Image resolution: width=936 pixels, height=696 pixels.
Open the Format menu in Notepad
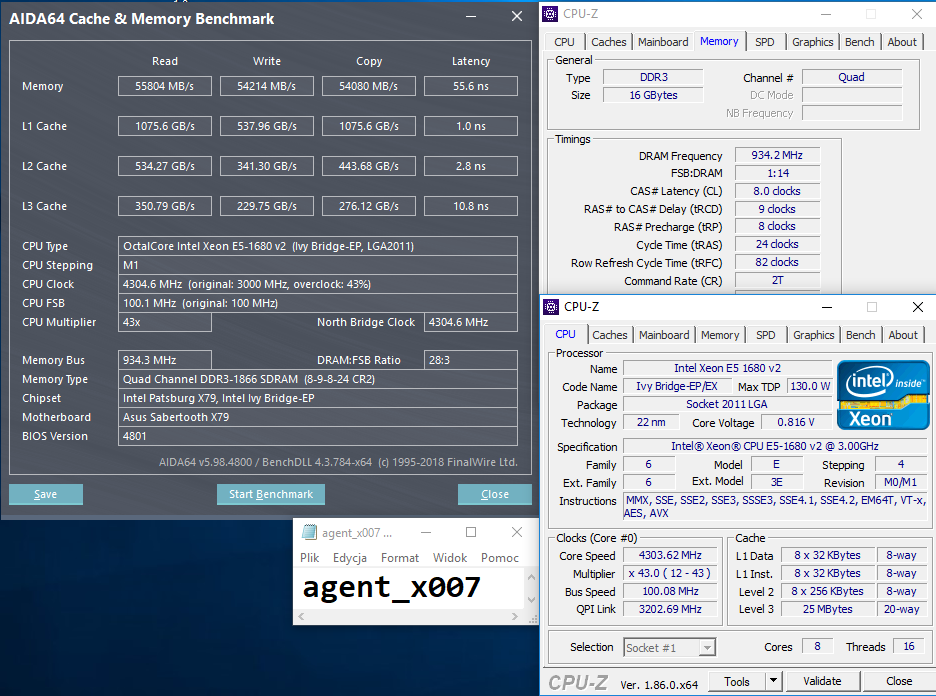point(399,558)
